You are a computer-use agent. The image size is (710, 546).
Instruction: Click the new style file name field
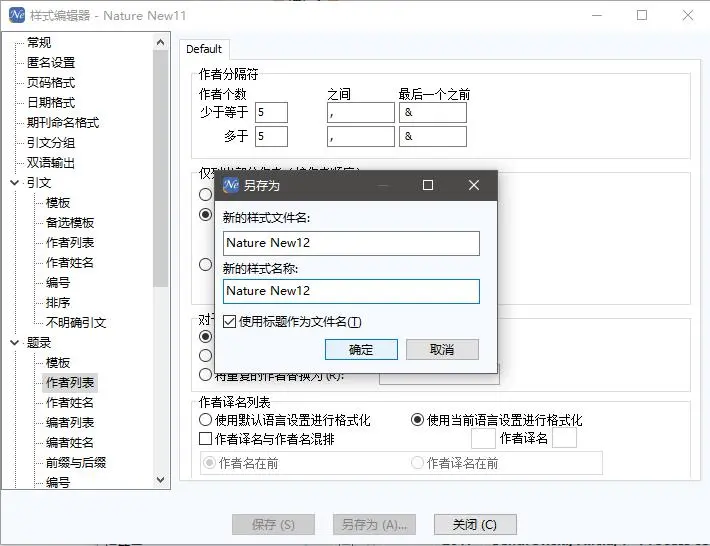click(x=351, y=244)
